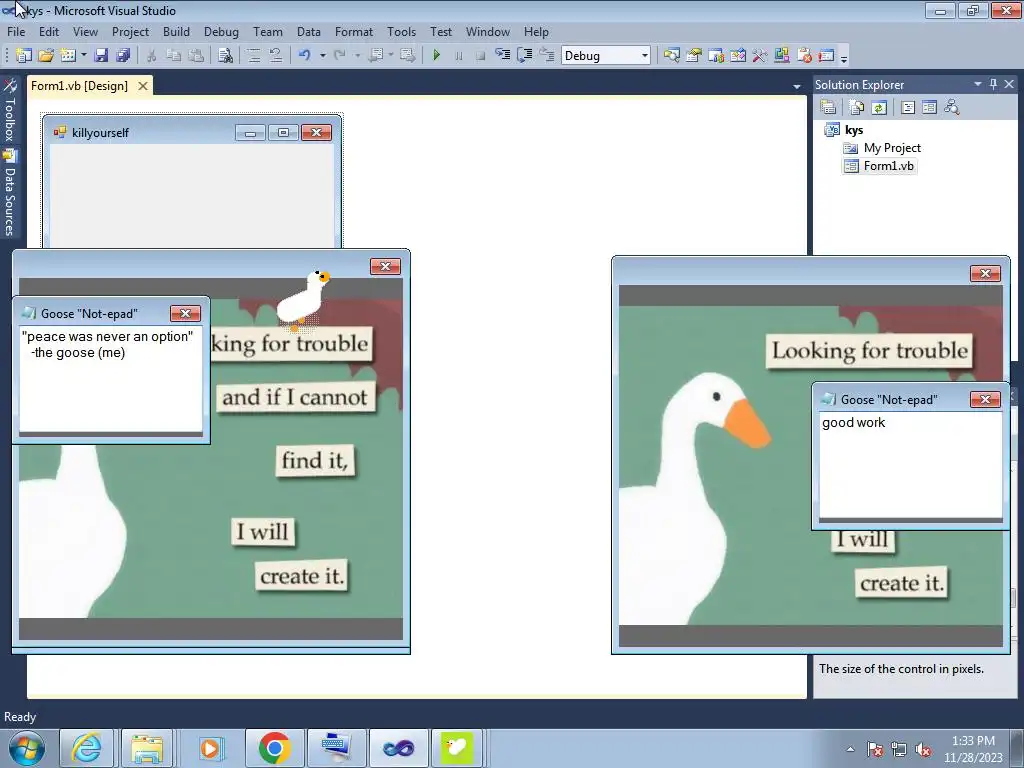This screenshot has height=768, width=1024.
Task: Click inside the "good work" Not-epad text area
Action: (x=910, y=465)
